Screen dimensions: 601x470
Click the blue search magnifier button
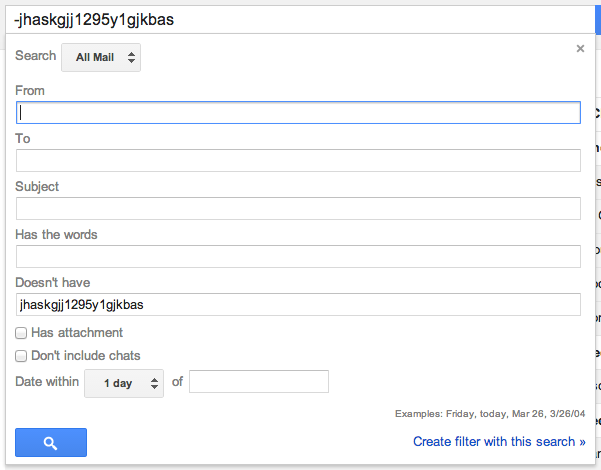point(51,442)
